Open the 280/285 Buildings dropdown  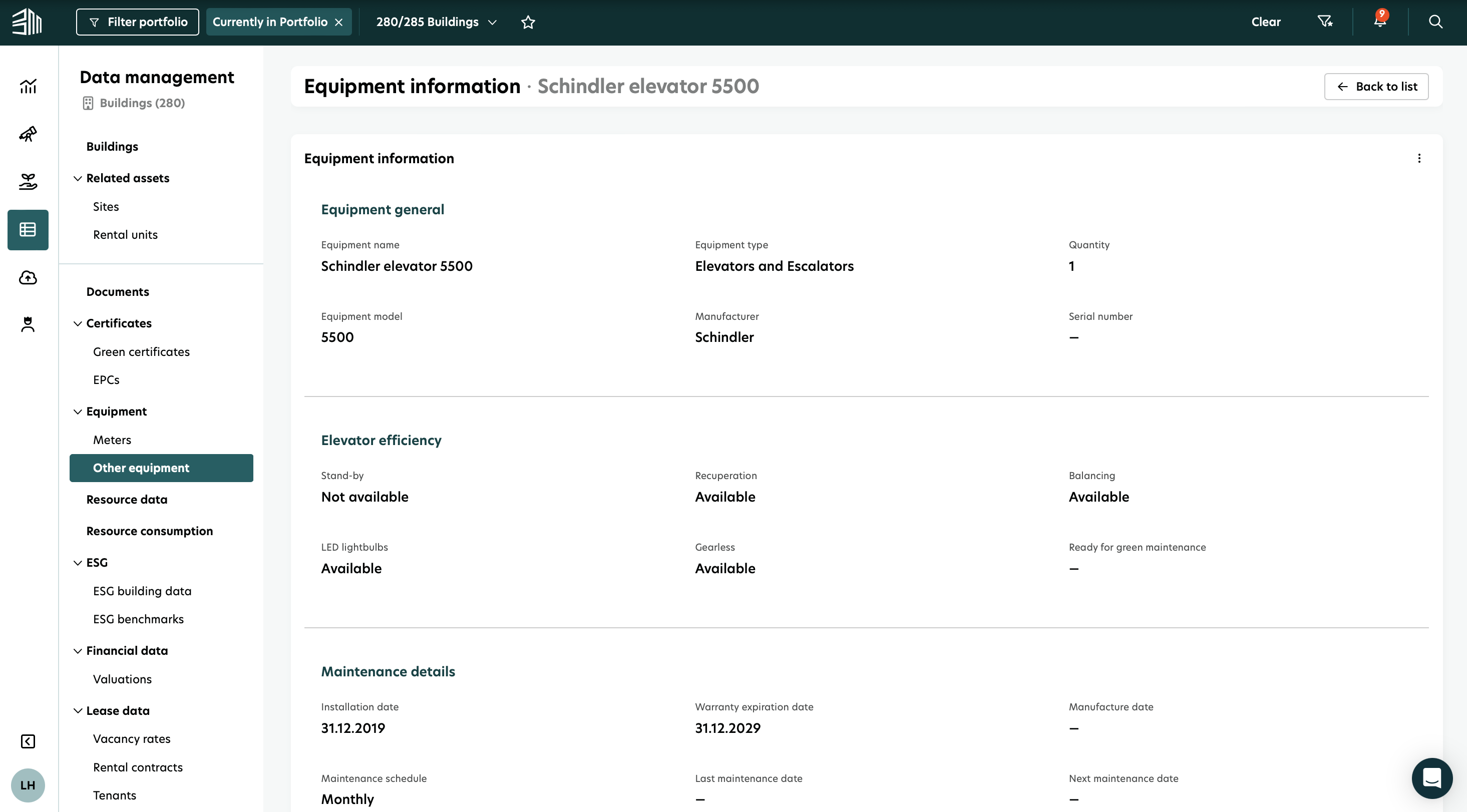point(493,22)
